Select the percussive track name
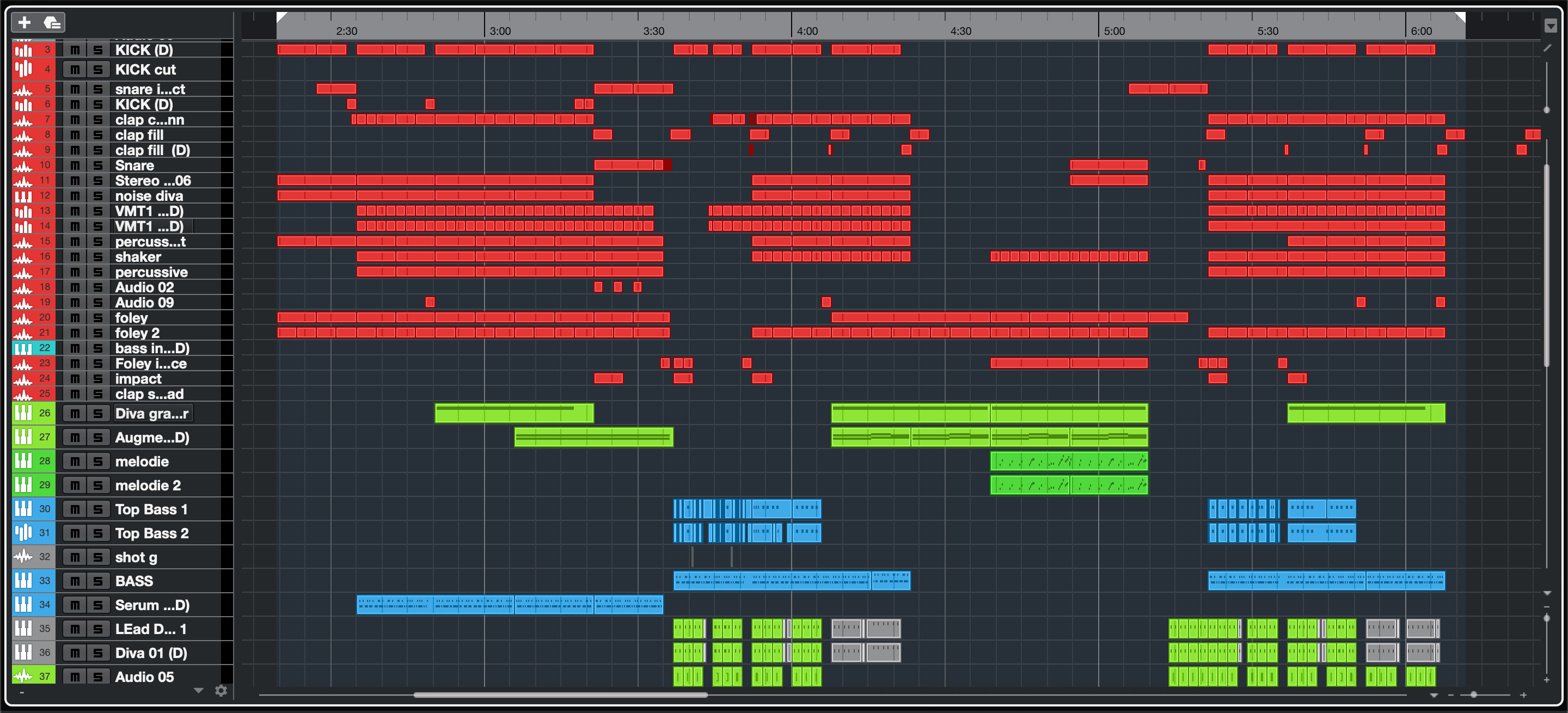Screen dimensions: 1568x713 point(151,272)
